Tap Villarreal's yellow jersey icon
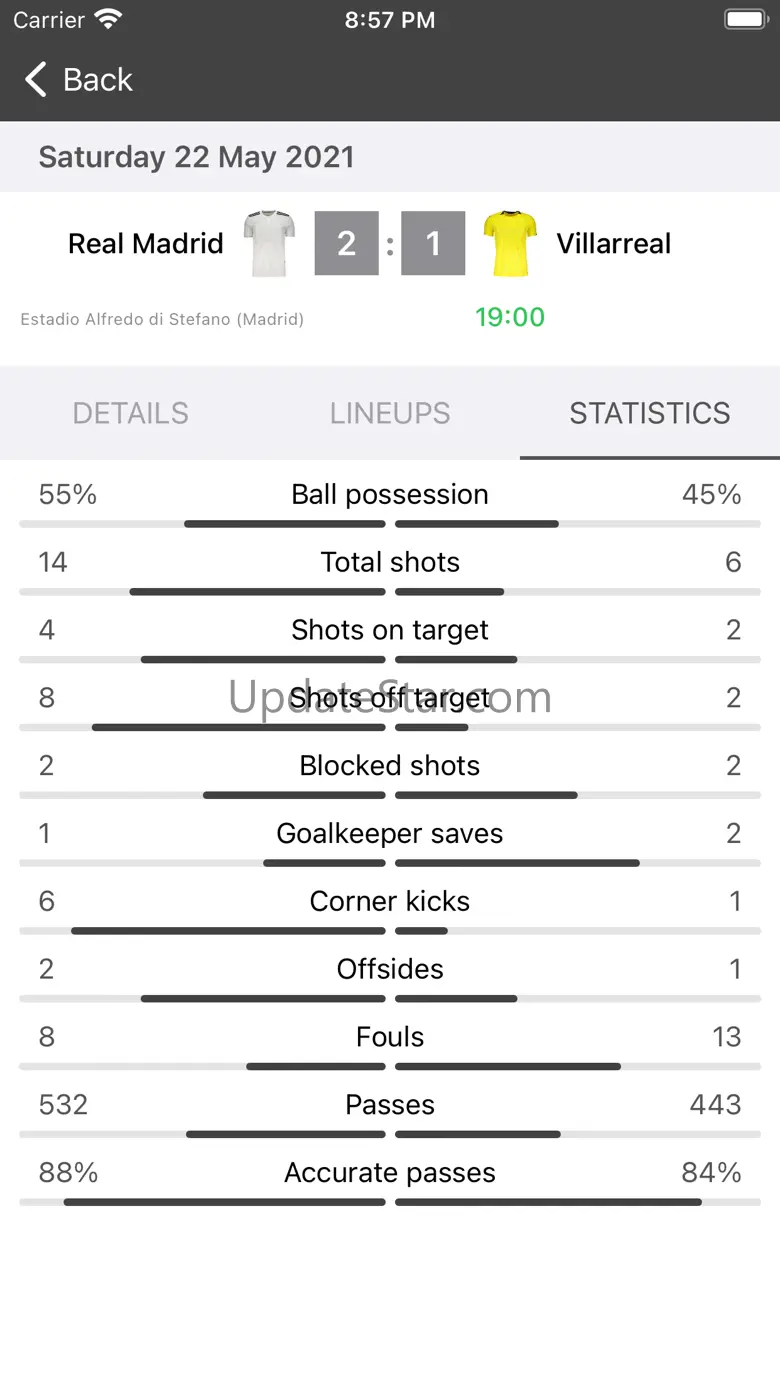The image size is (780, 1387). coord(510,243)
